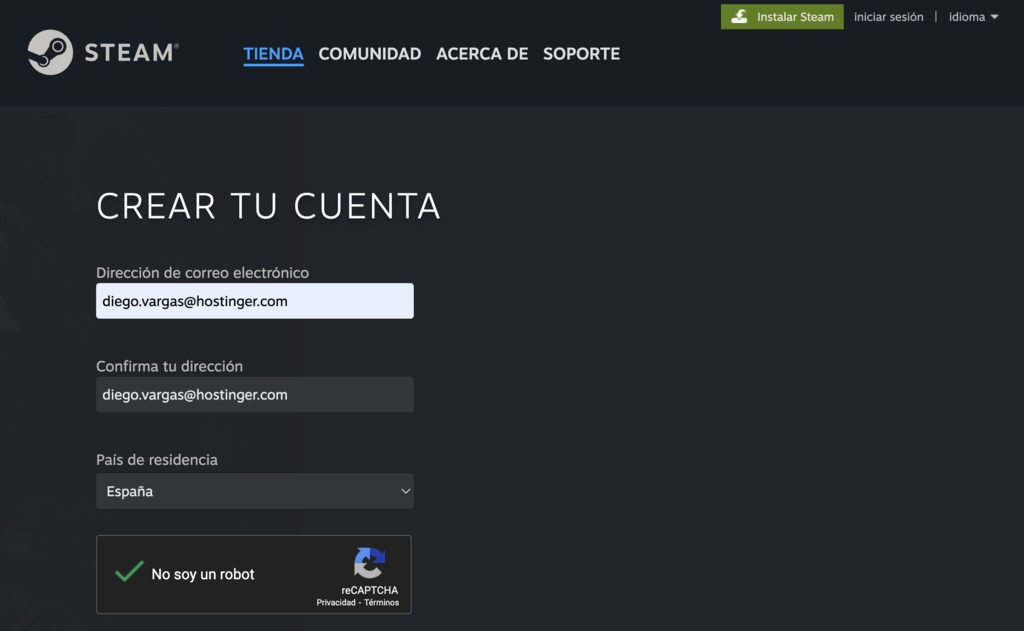Click the download icon on Instalar Steam
1024x631 pixels.
tap(741, 17)
